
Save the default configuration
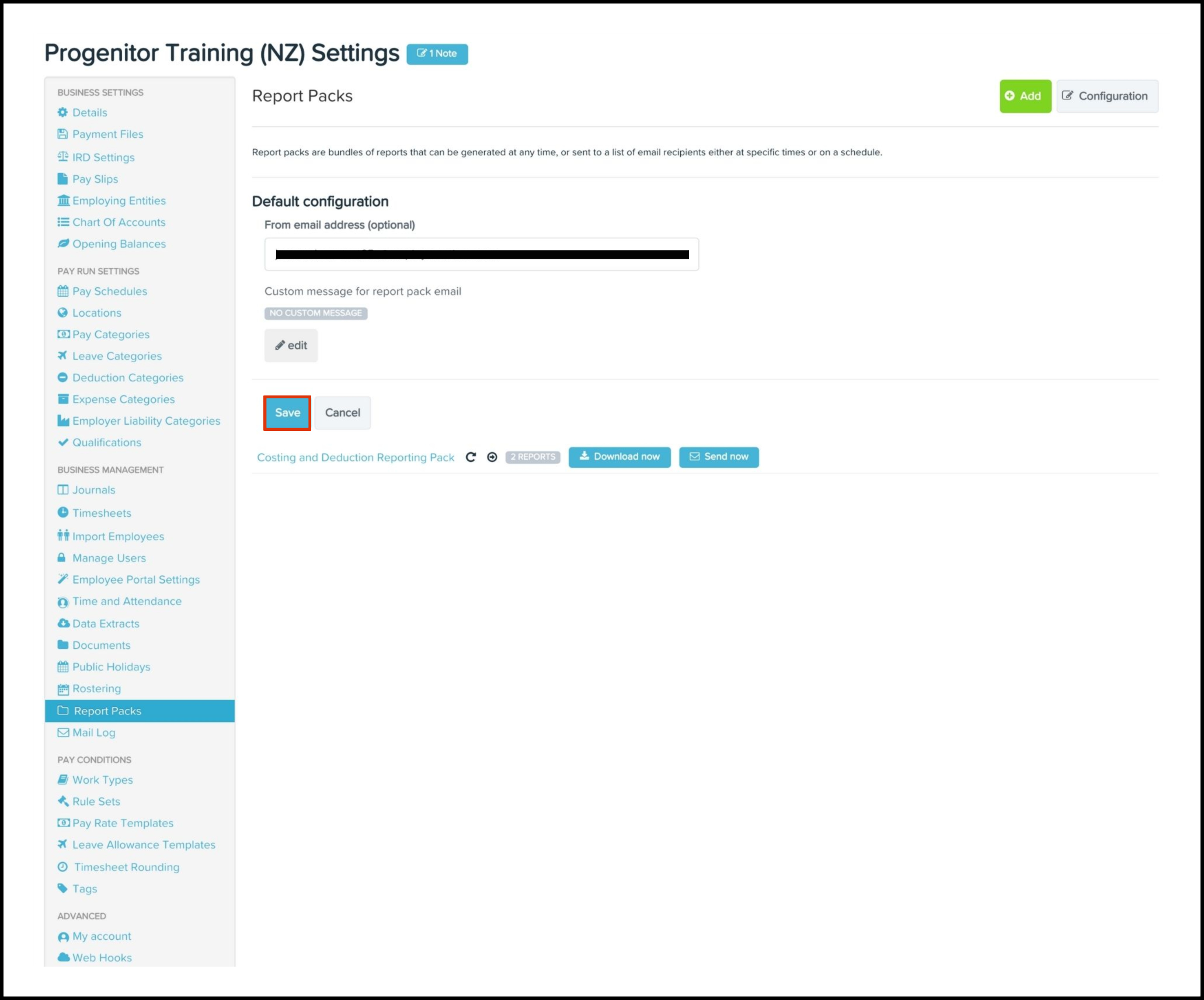click(287, 413)
